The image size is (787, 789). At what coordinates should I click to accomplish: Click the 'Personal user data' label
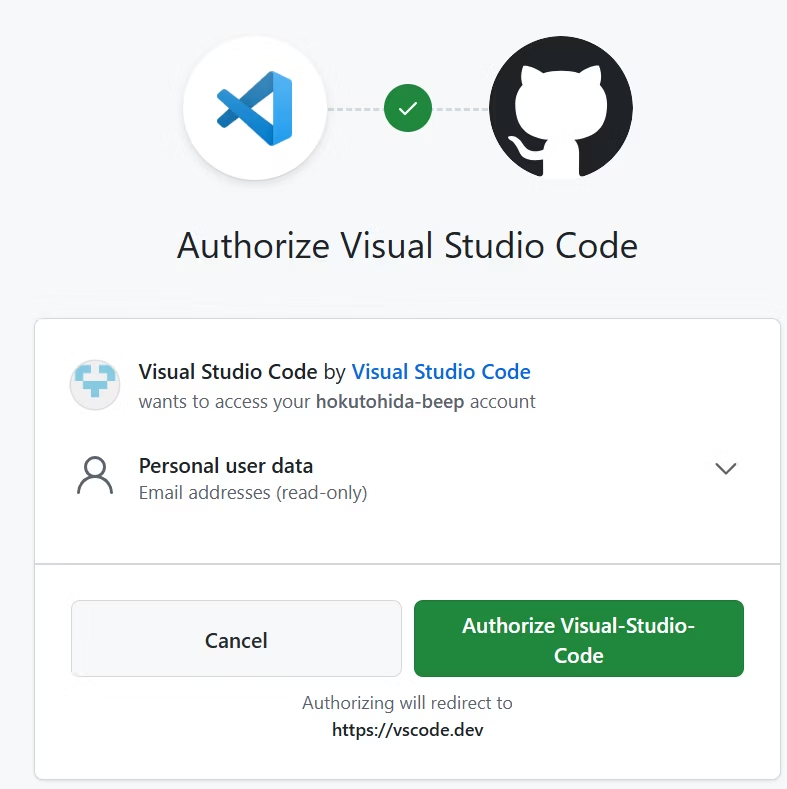click(x=226, y=466)
